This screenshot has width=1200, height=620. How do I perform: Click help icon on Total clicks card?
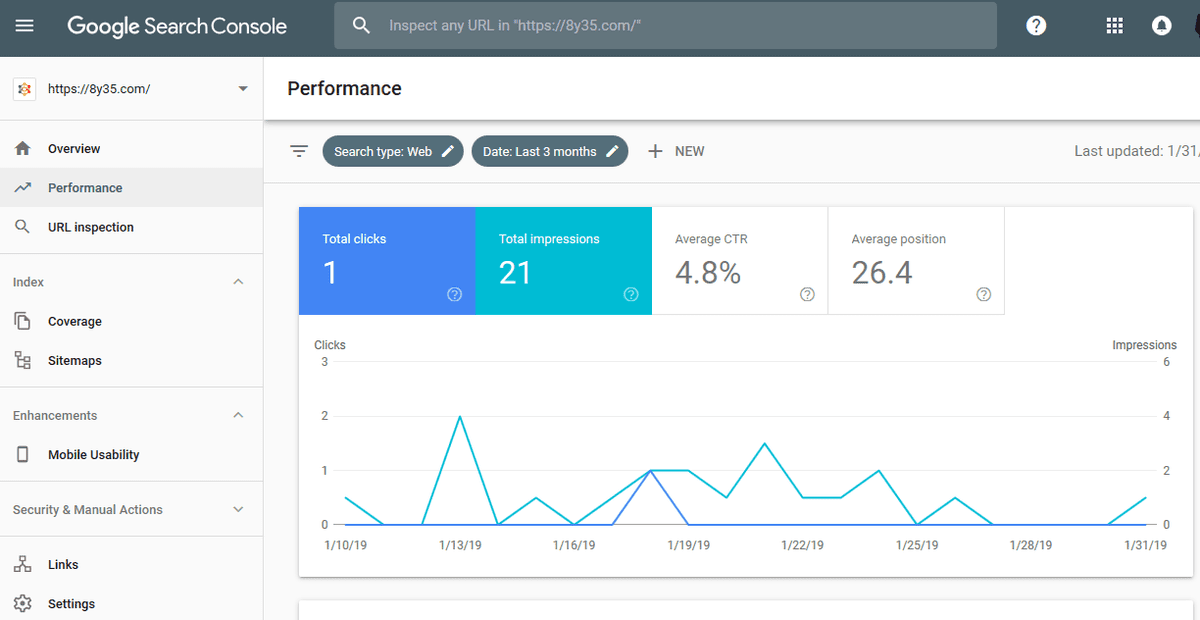coord(454,294)
